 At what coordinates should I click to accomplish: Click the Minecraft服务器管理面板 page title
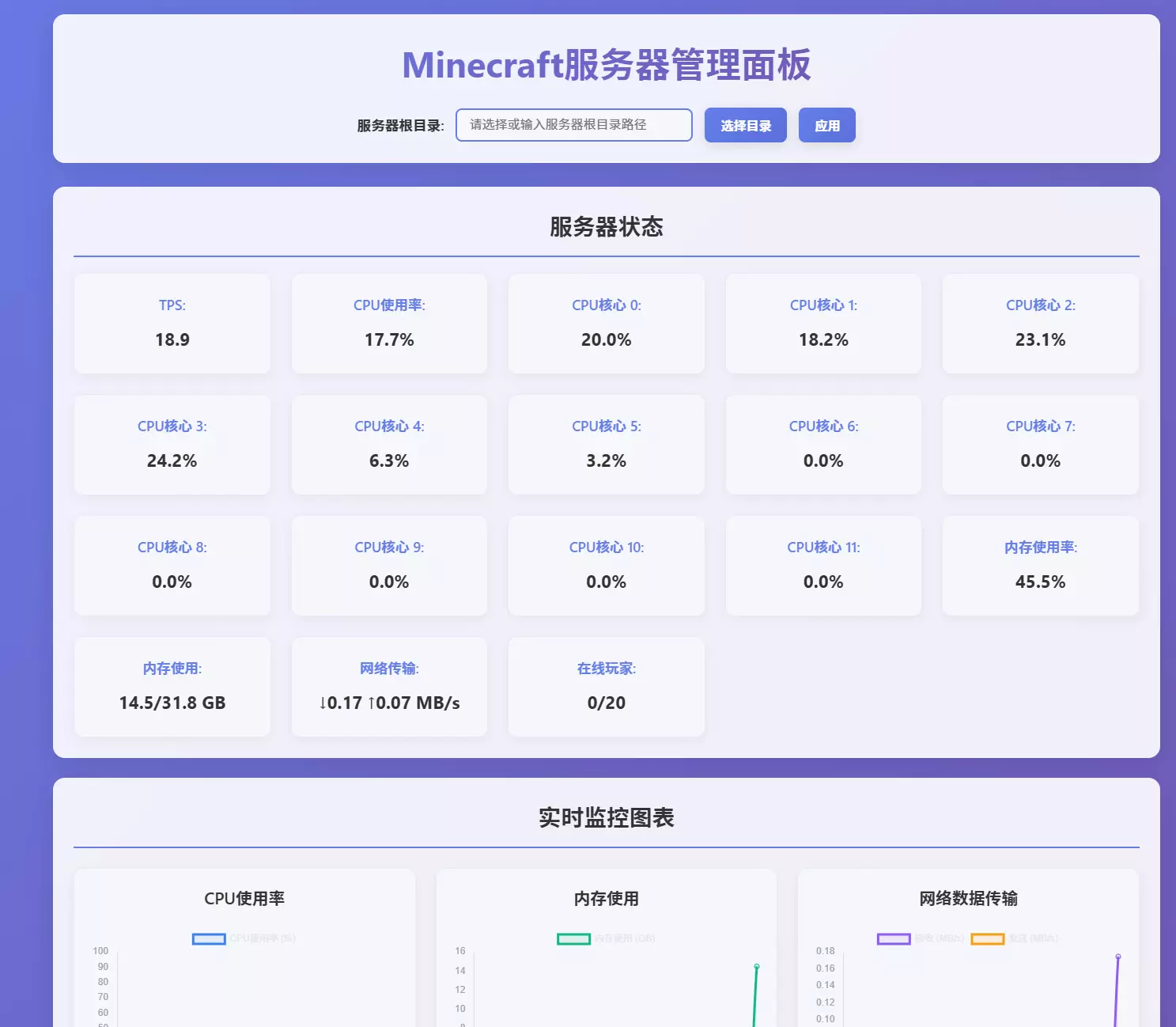(607, 65)
